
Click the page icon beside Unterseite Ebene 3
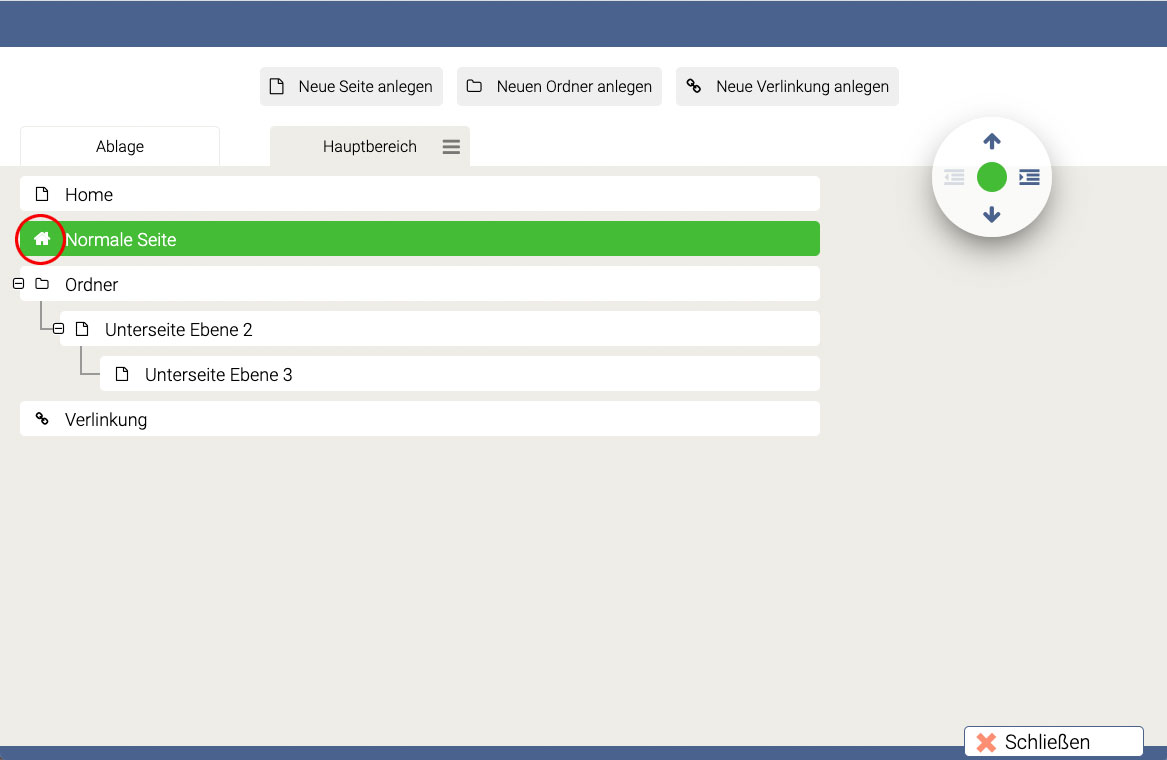pos(122,374)
